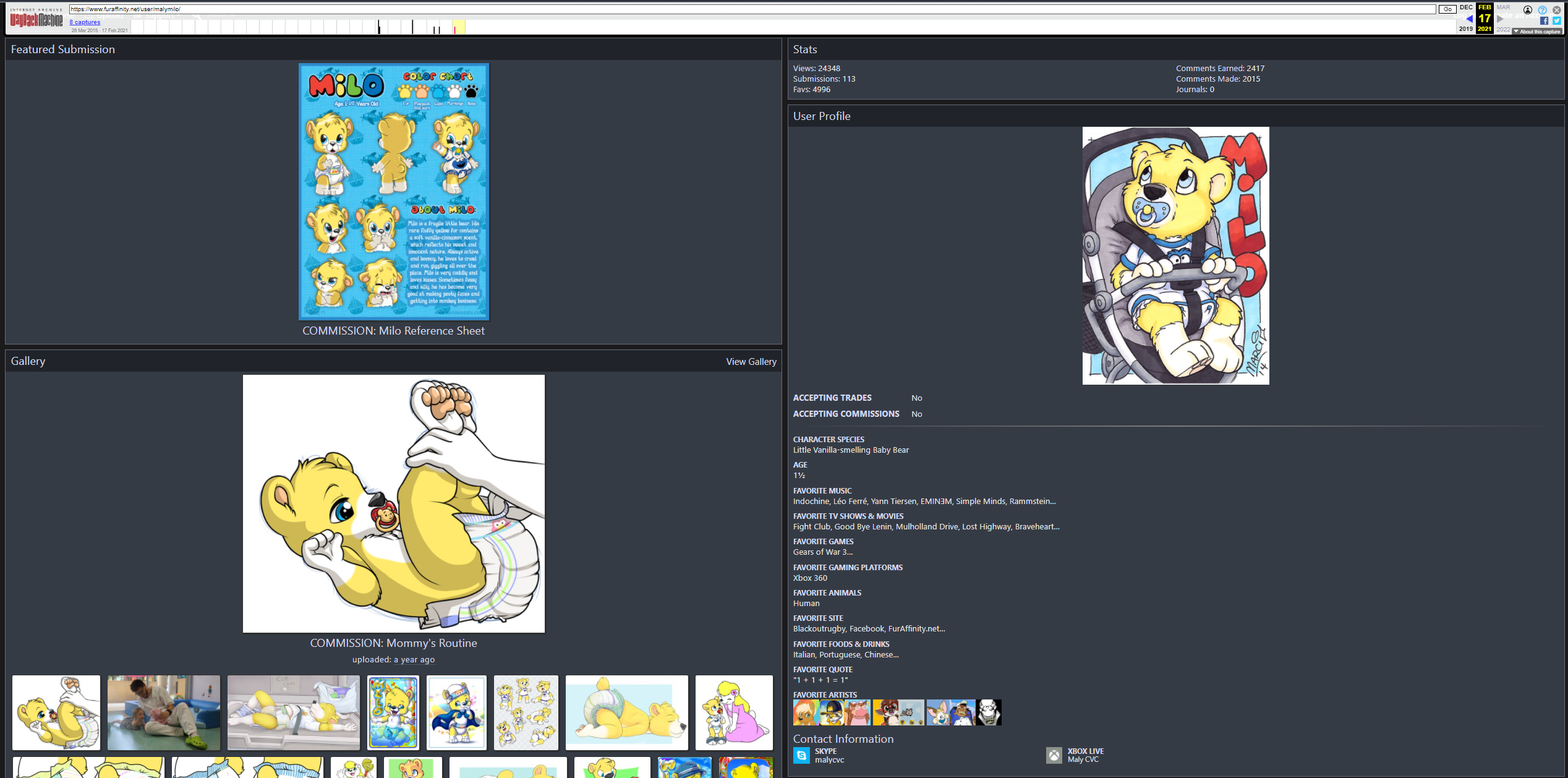Viewport: 1568px width, 778px height.
Task: Open the 8 captures link
Action: (85, 22)
